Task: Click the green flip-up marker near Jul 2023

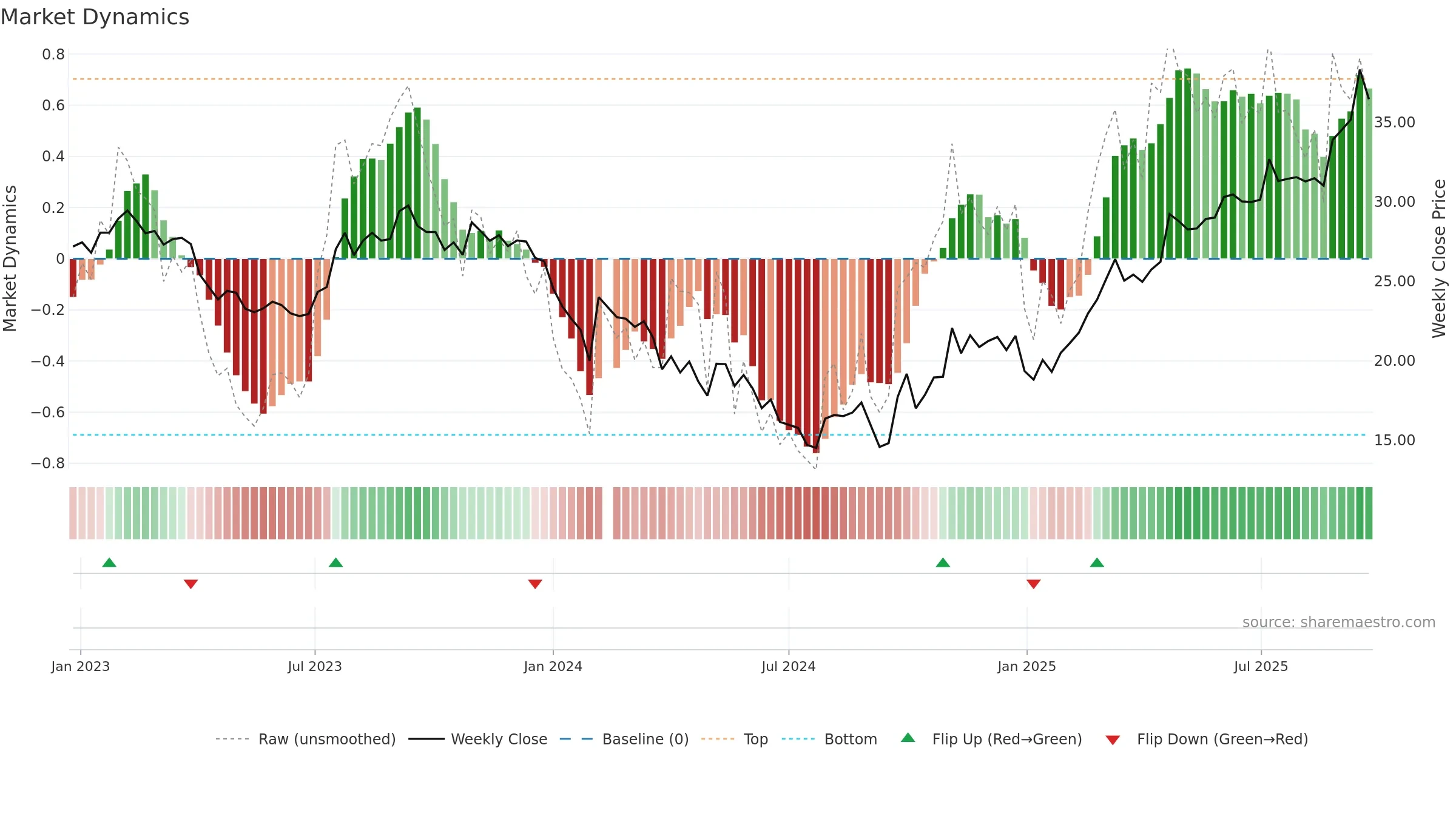Action: [335, 563]
